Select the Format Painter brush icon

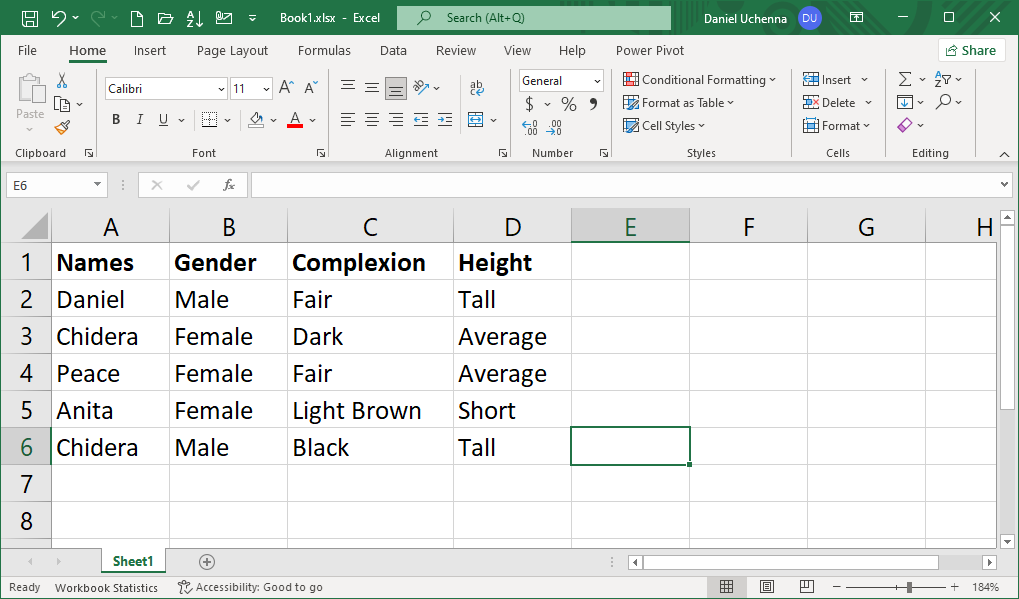tap(62, 127)
